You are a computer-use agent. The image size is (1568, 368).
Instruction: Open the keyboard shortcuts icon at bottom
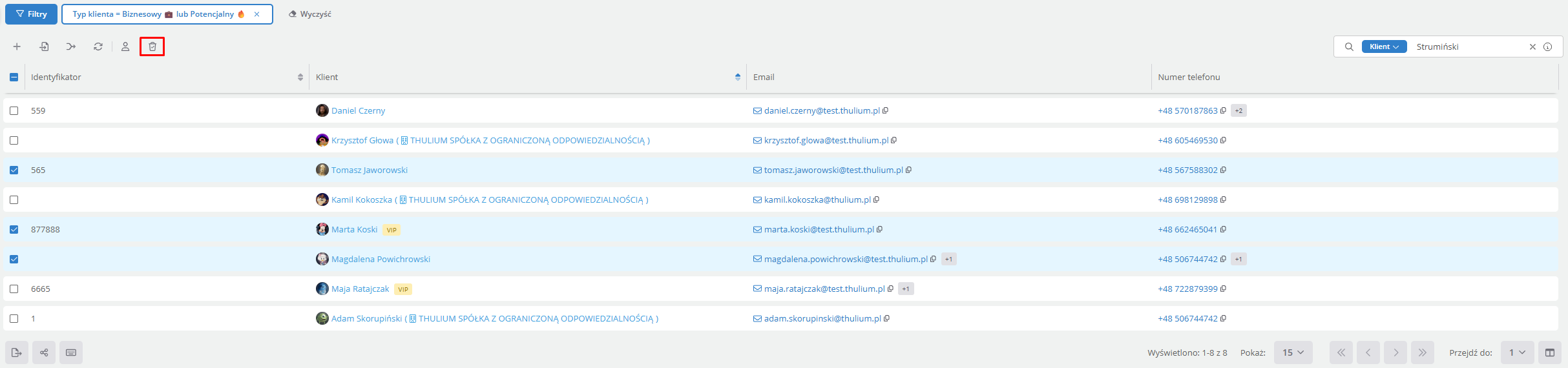click(71, 353)
